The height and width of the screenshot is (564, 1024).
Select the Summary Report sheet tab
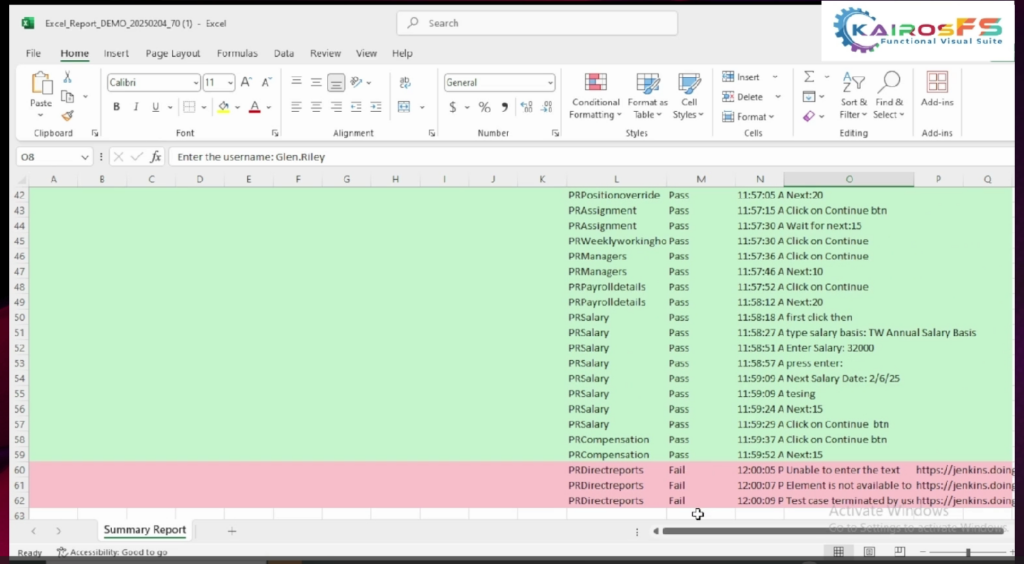click(145, 530)
